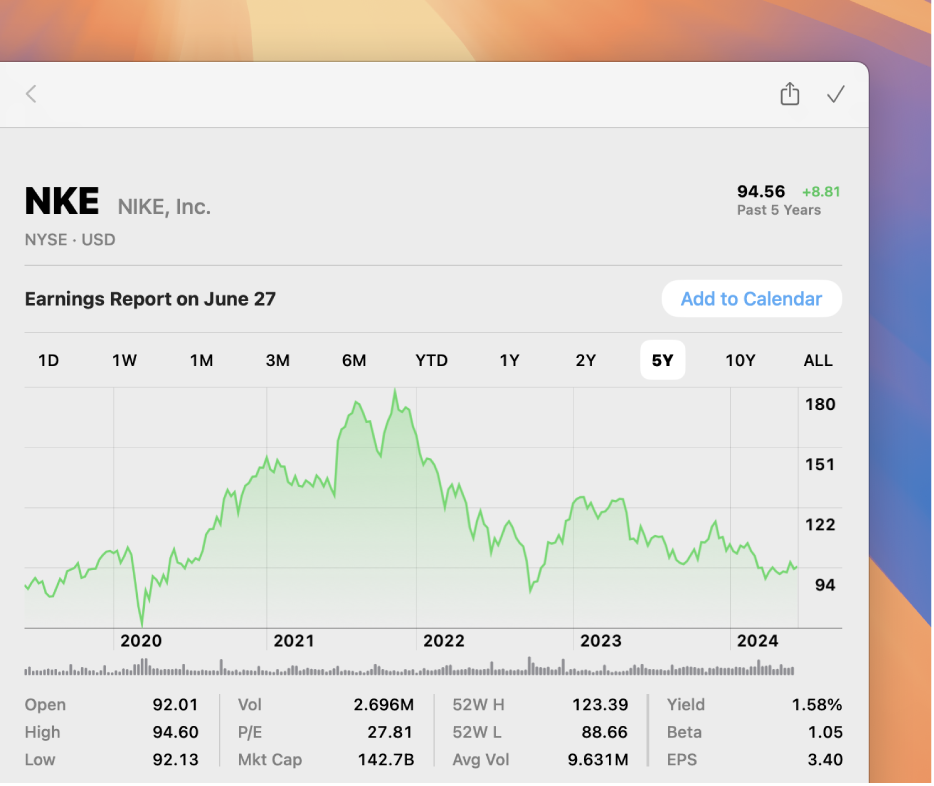
Task: Click the 94.56 current price
Action: coord(761,191)
